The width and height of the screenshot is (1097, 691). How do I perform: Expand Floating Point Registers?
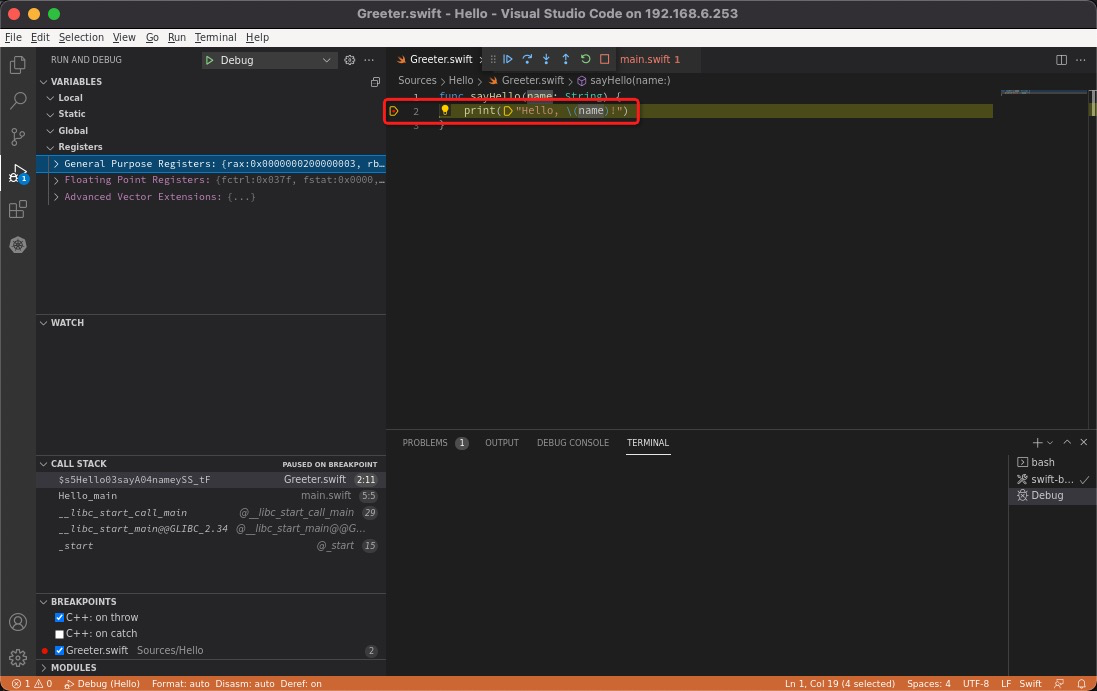[56, 180]
